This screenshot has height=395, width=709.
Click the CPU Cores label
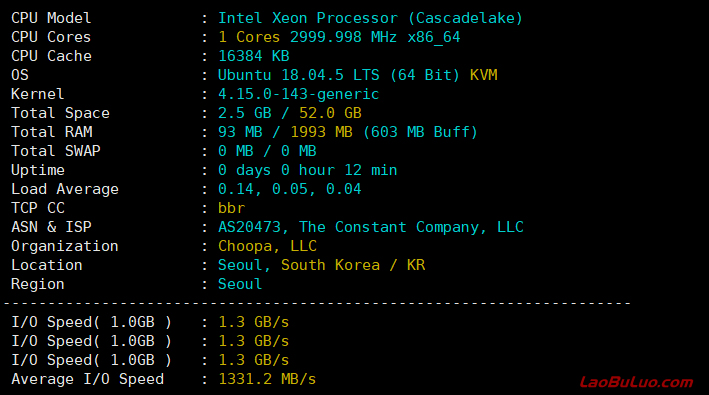(x=51, y=37)
